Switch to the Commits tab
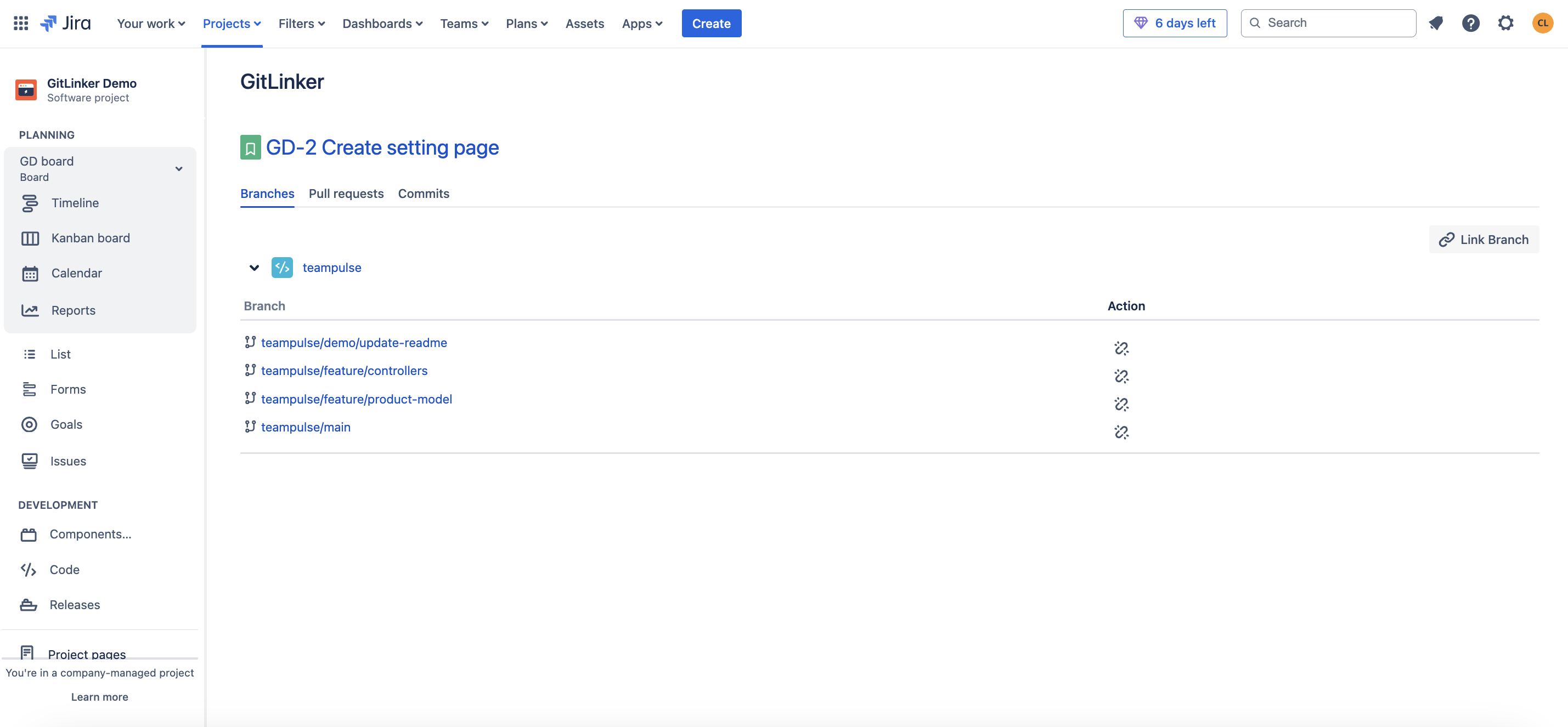Viewport: 1568px width, 727px height. (423, 194)
